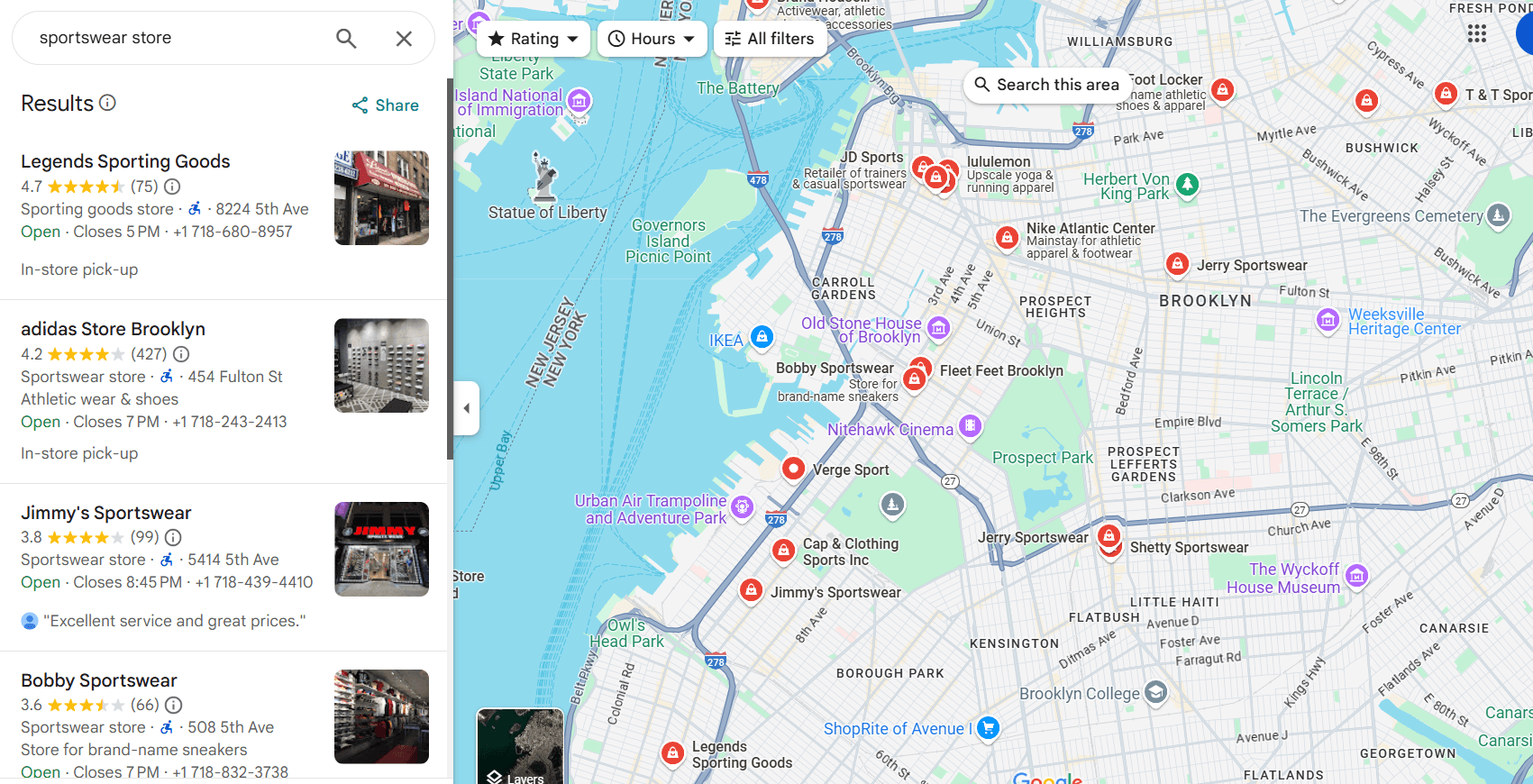Click Weeksville Heritage Center pin
This screenshot has width=1533, height=784.
[1328, 320]
